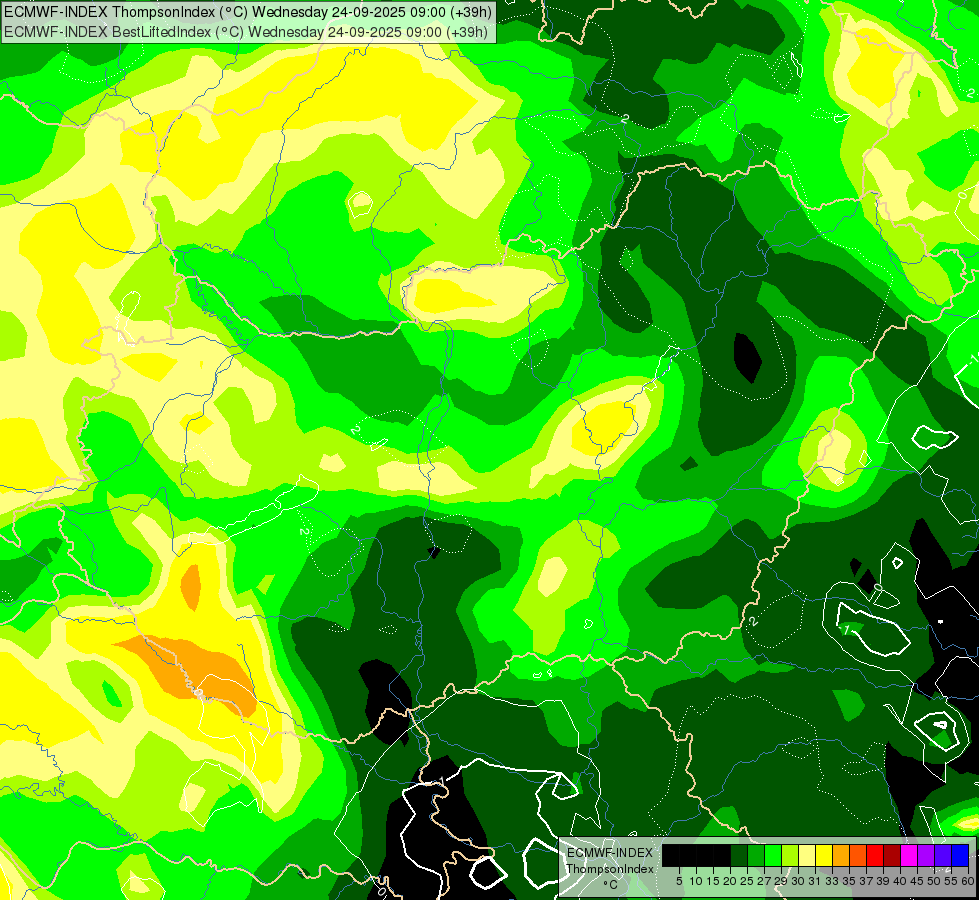Image resolution: width=979 pixels, height=900 pixels.
Task: Pick the dark green 20–25 legend swatch
Action: coord(739,855)
